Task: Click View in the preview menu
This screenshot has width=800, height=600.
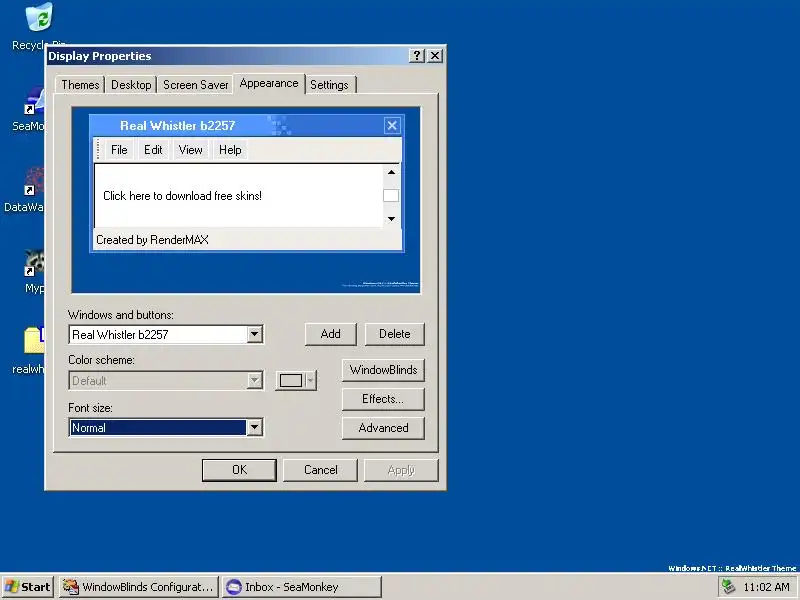Action: pos(190,150)
